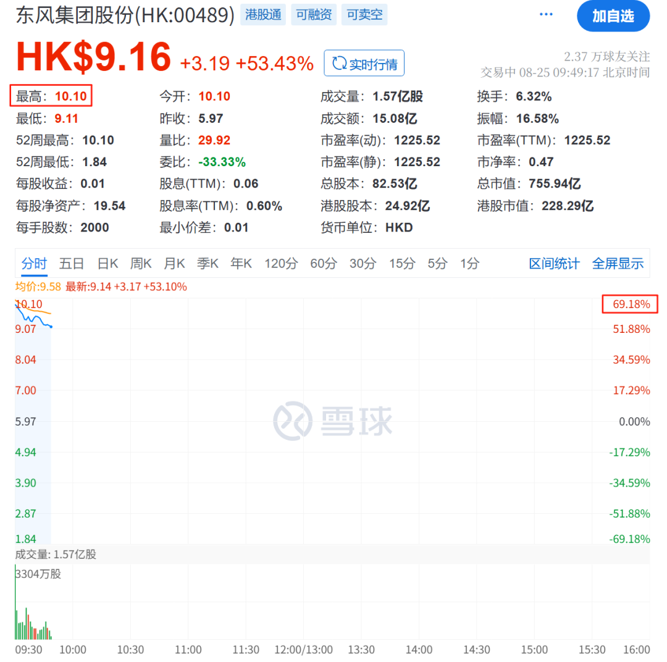Switch to the 日K chart tab
The height and width of the screenshot is (662, 667).
[108, 264]
